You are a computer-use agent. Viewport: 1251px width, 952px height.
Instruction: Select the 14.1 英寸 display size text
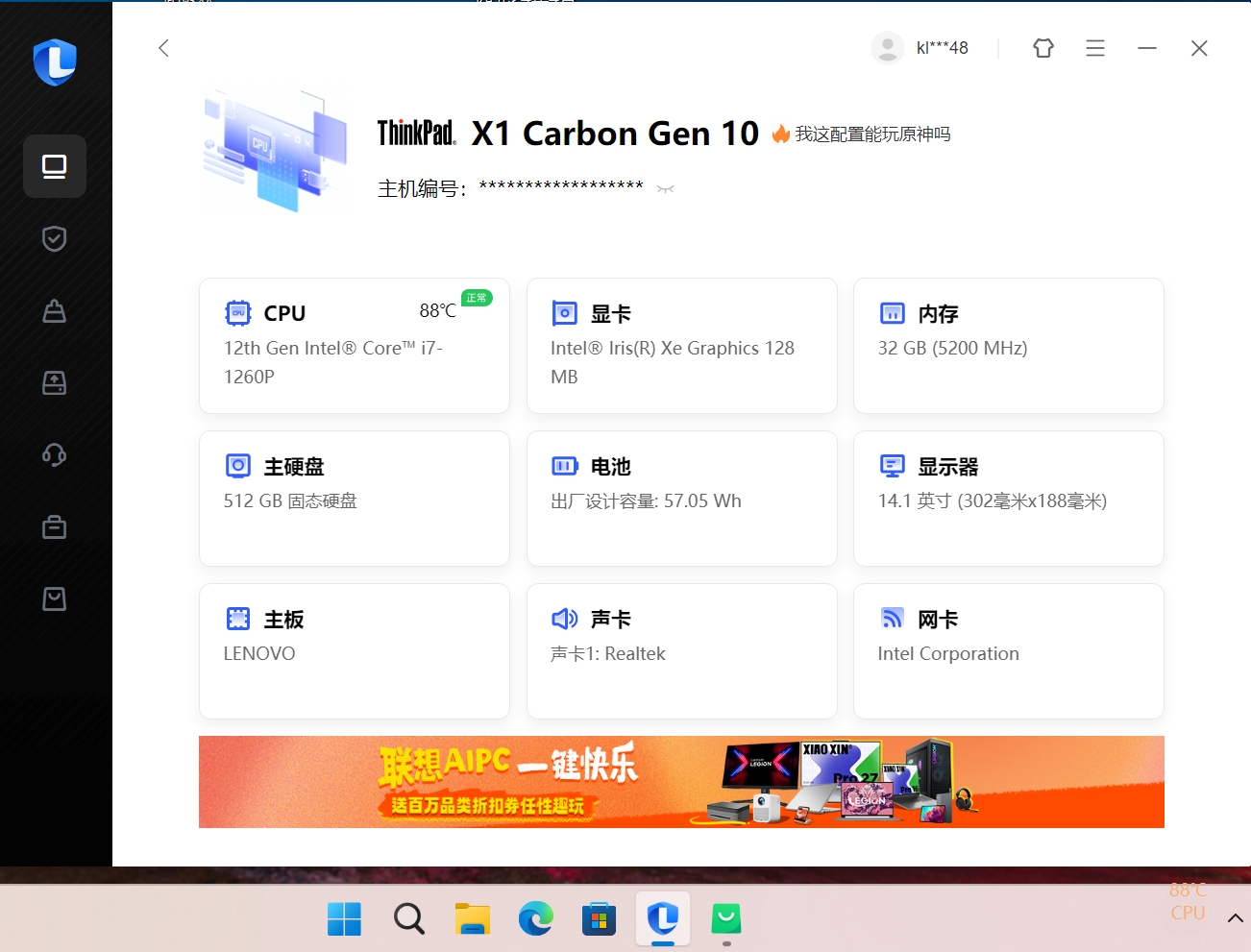[993, 500]
